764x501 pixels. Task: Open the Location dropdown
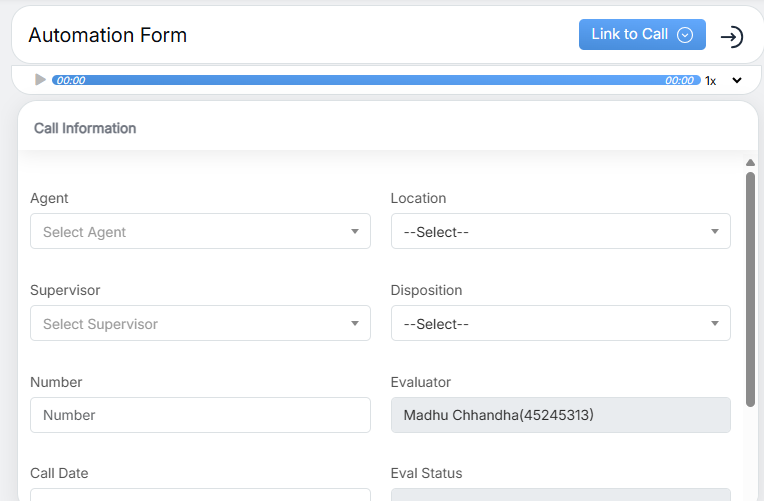(x=560, y=232)
